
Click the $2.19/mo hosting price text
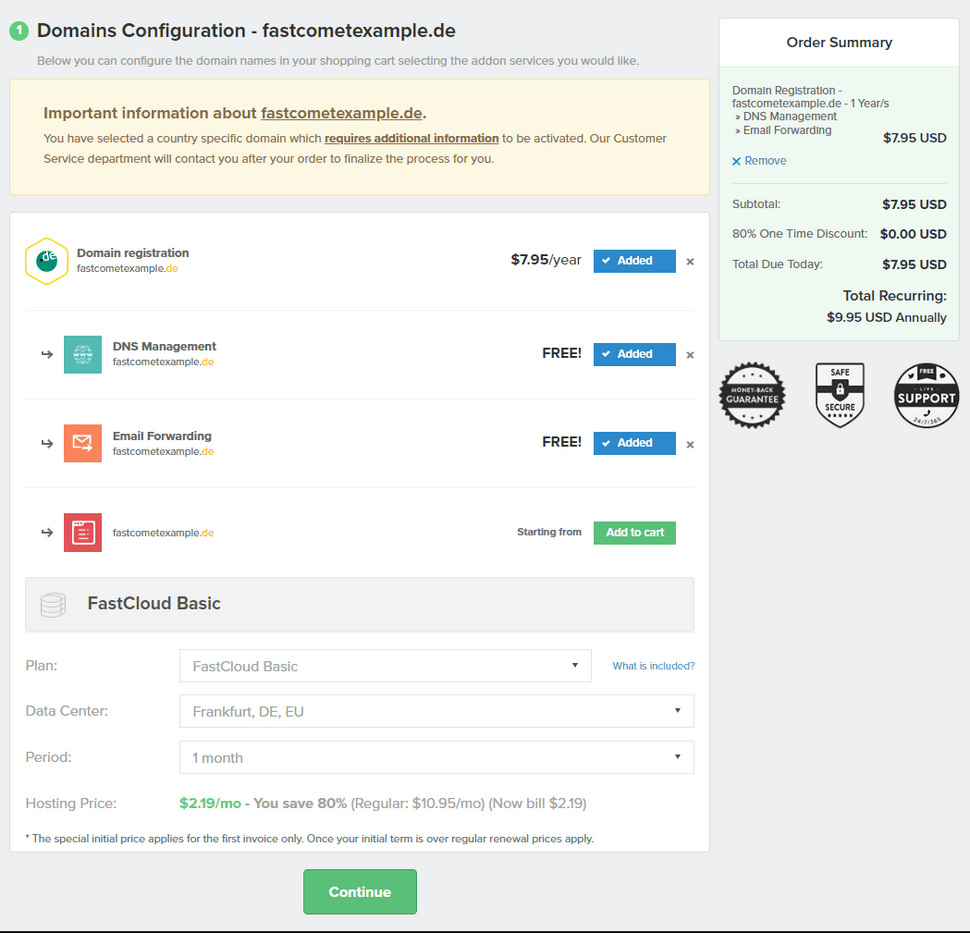tap(210, 803)
